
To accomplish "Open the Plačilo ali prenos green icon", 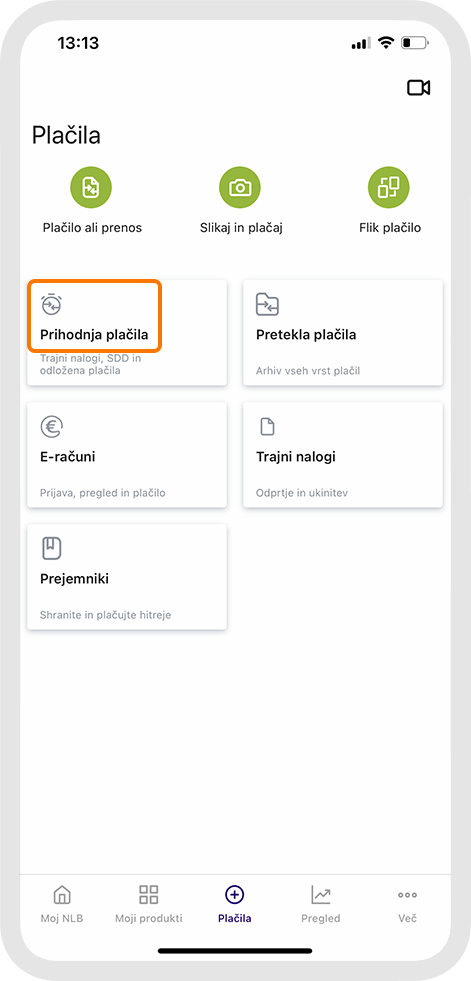I will (x=91, y=187).
